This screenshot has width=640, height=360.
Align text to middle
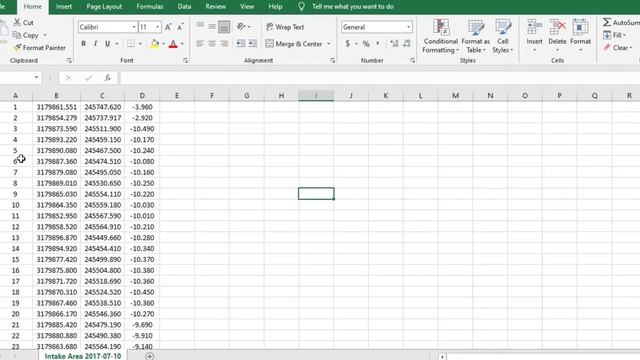212,27
